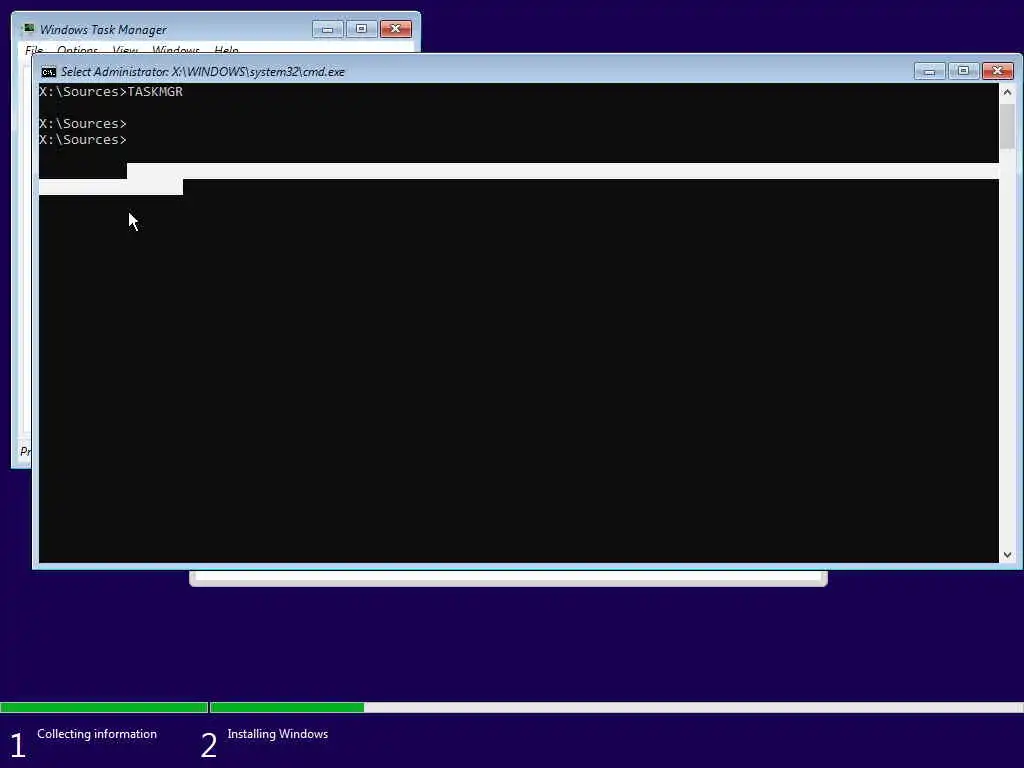The width and height of the screenshot is (1024, 768).
Task: Click the Windows Task Manager title text
Action: pyautogui.click(x=103, y=30)
